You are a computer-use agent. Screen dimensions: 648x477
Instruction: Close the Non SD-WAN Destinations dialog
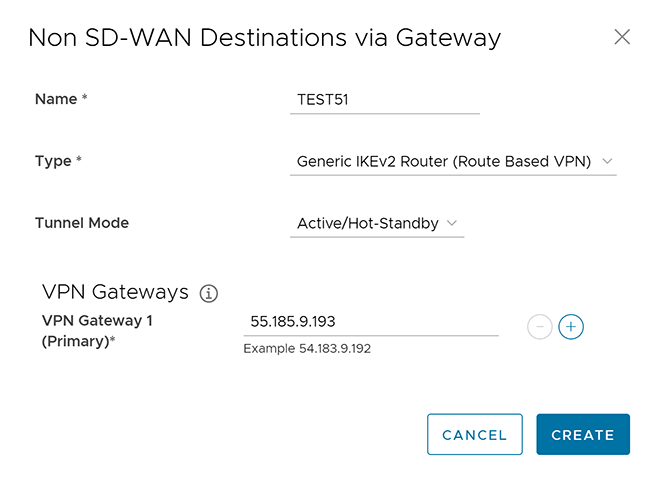click(622, 37)
